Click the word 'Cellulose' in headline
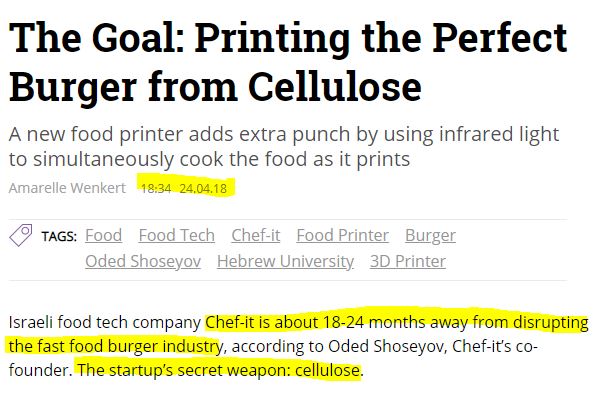 335,87
